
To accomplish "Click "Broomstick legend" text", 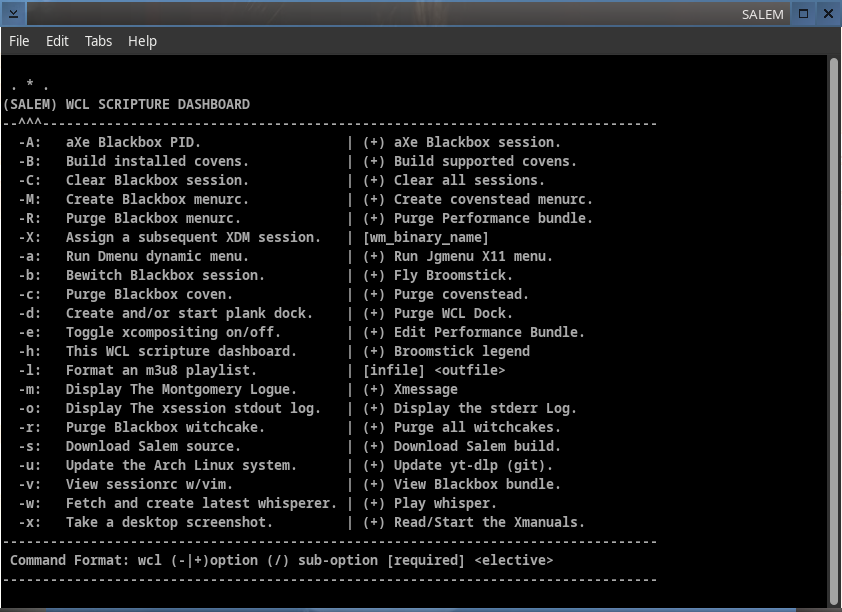I will point(462,351).
